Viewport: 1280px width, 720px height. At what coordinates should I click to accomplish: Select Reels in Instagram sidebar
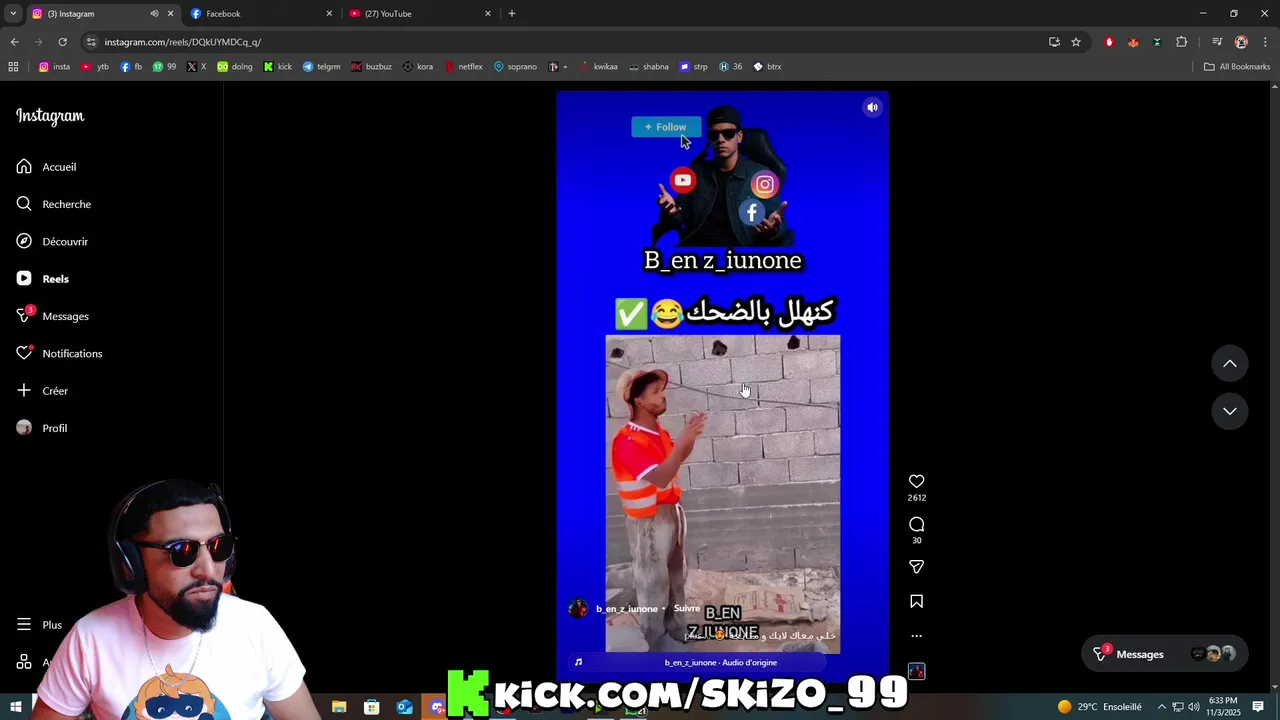(x=43, y=279)
